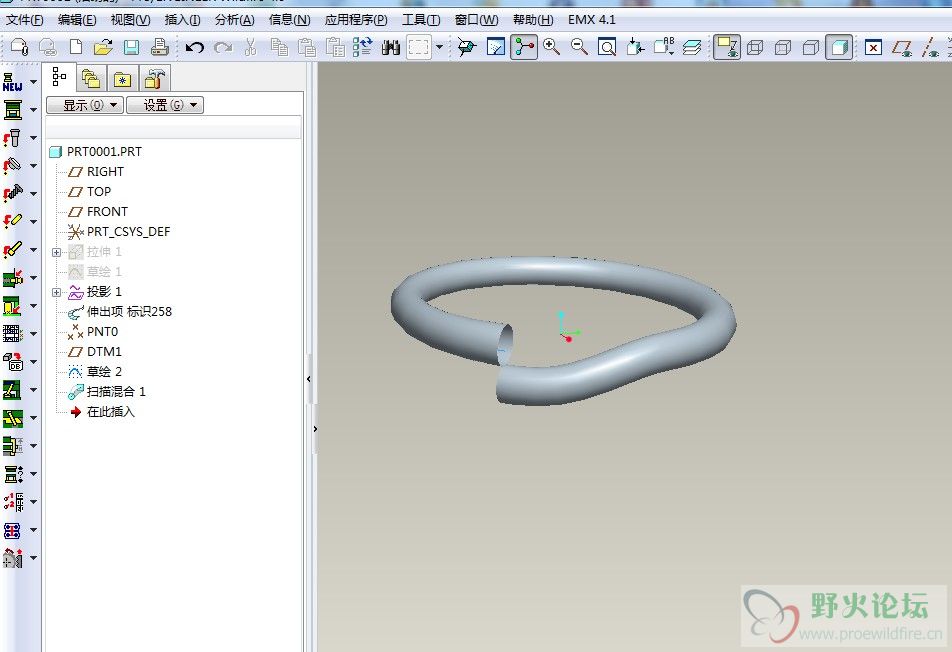Open an existing file via the folder icon
This screenshot has width=952, height=652.
pos(103,47)
